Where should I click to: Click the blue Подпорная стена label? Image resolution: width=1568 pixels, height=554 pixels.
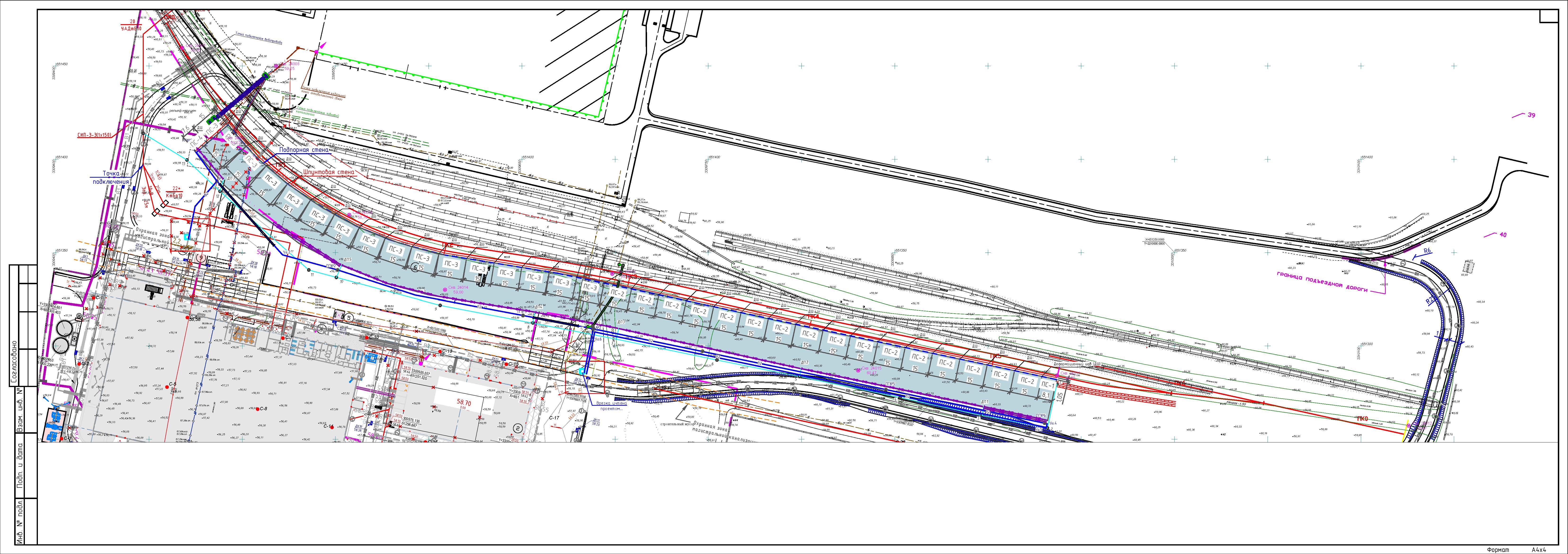pyautogui.click(x=304, y=150)
